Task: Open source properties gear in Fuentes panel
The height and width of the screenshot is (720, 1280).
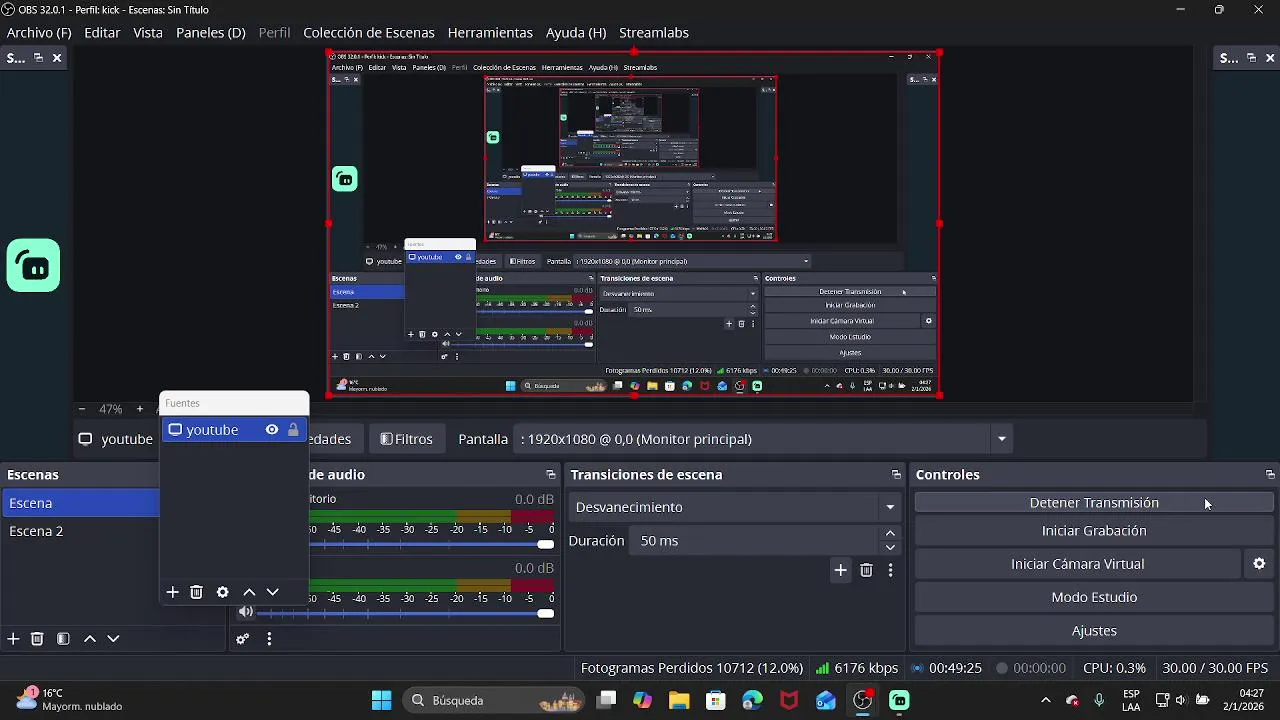Action: coord(222,592)
